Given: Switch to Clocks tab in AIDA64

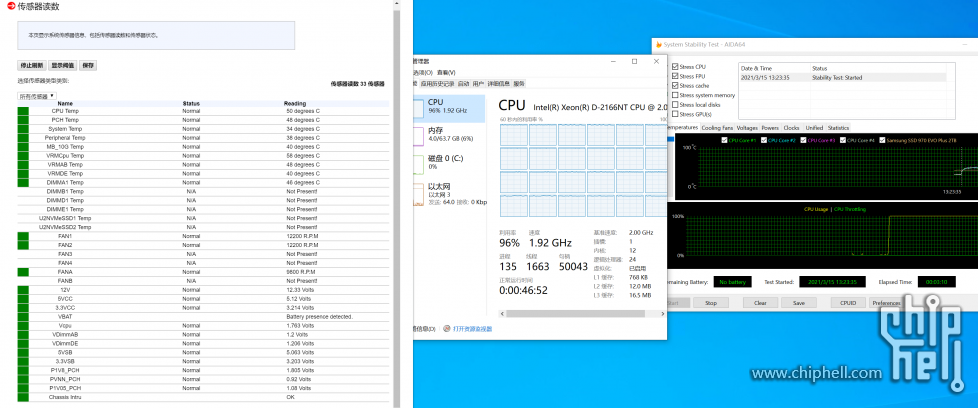Looking at the screenshot, I should click(792, 128).
